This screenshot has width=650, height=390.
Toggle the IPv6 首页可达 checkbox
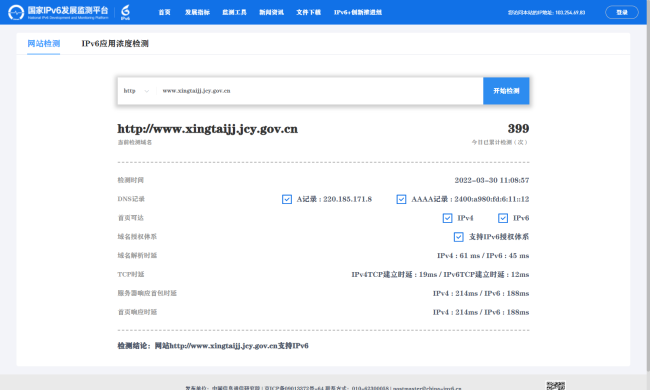[503, 218]
